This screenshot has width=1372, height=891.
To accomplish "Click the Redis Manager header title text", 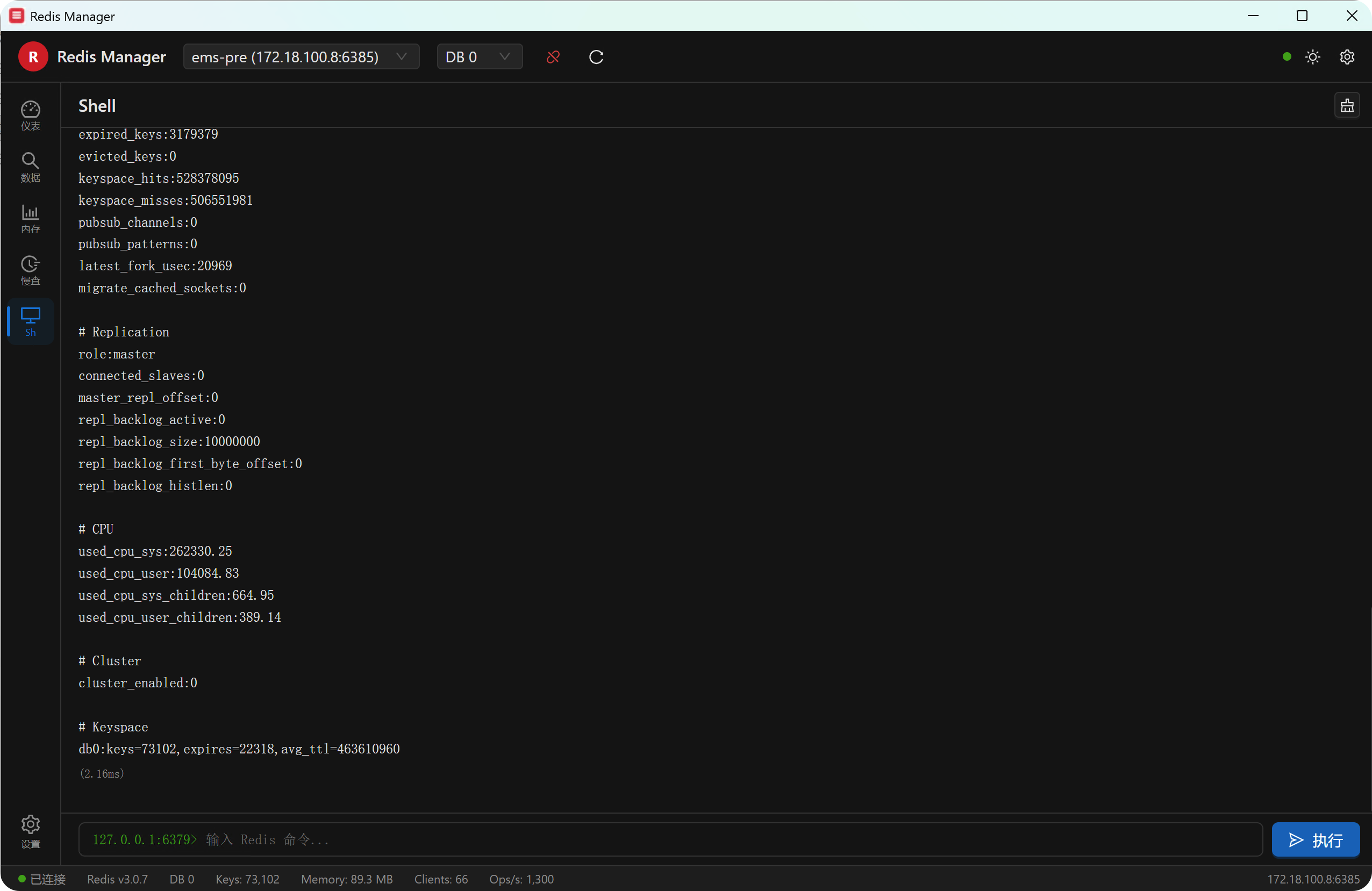I will click(111, 57).
